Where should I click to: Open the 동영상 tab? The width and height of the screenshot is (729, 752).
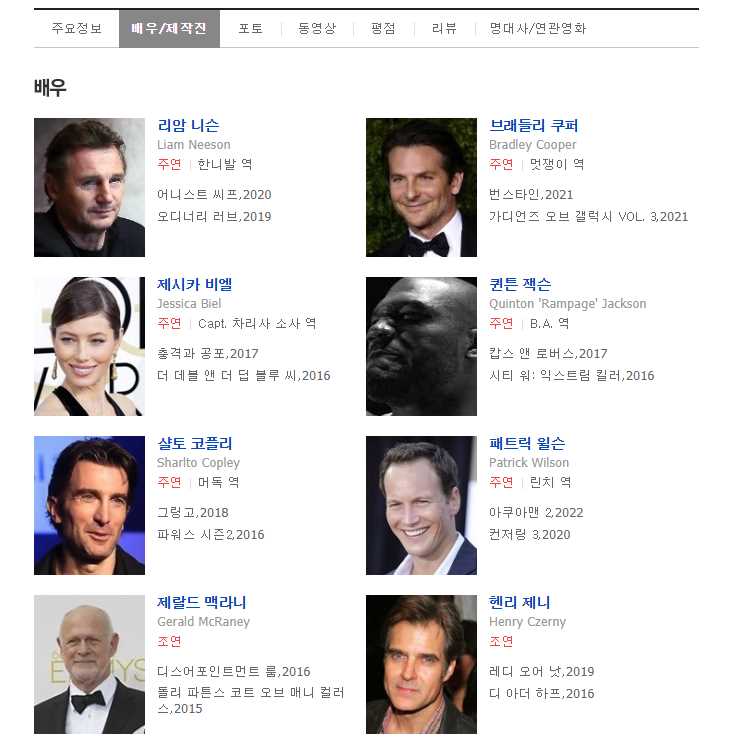coord(317,28)
